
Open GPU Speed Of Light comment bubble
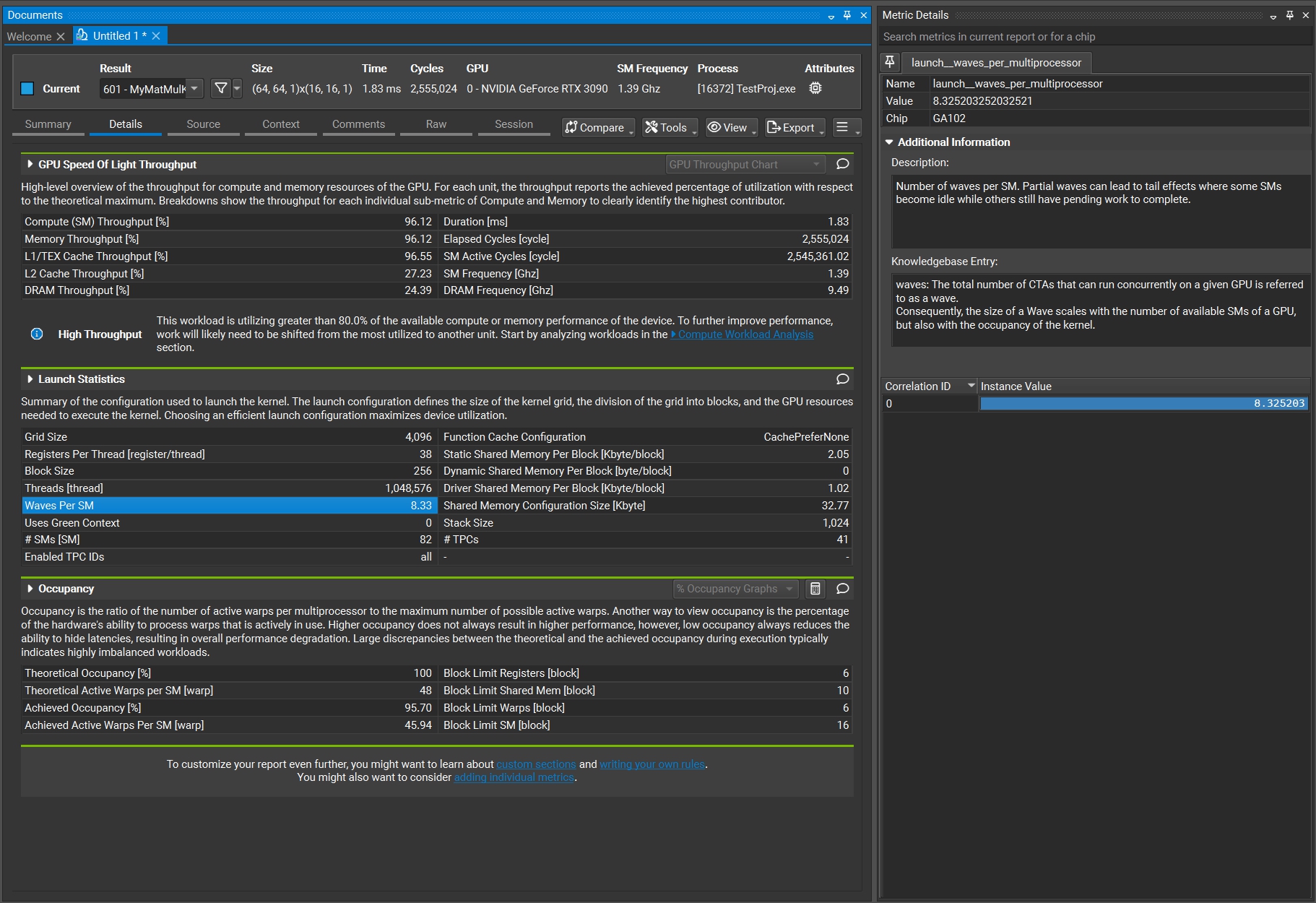pyautogui.click(x=842, y=164)
